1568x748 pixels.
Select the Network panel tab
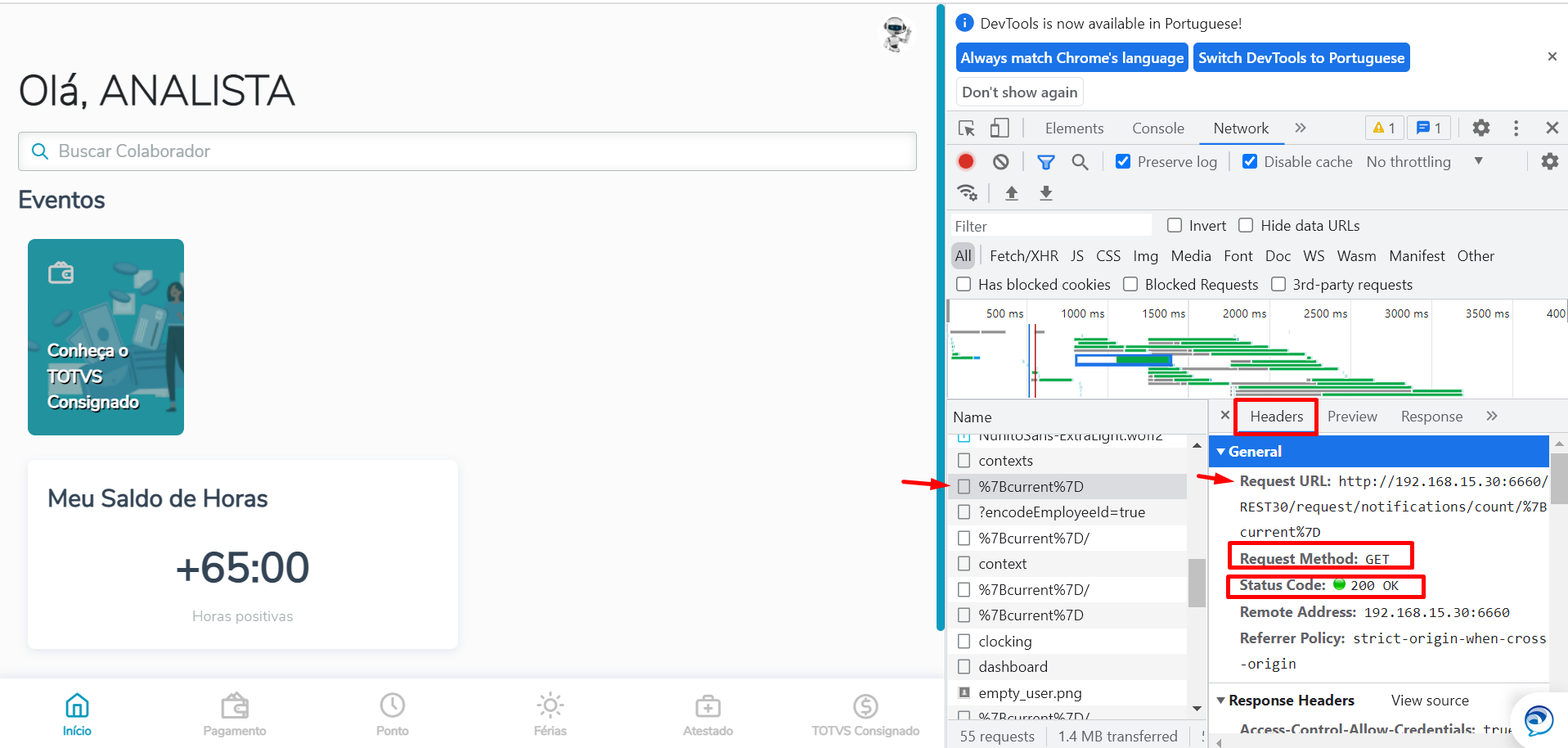point(1241,128)
